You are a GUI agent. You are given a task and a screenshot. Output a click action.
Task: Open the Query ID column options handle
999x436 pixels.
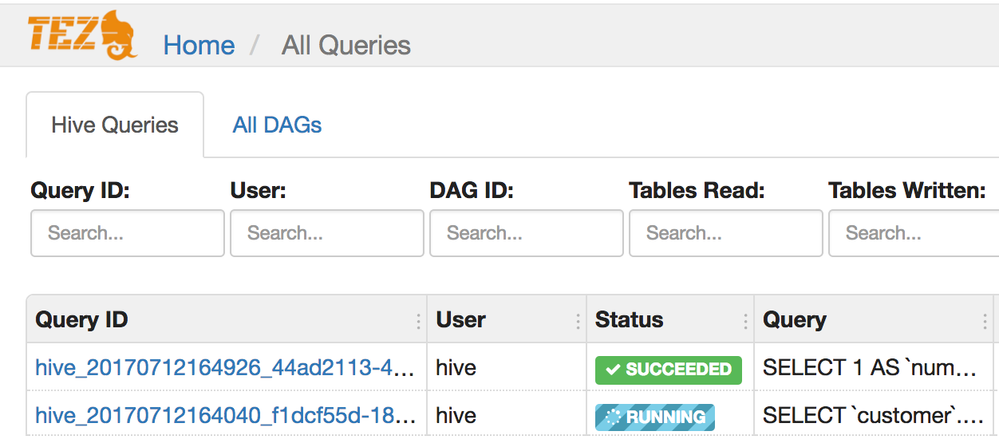click(418, 321)
